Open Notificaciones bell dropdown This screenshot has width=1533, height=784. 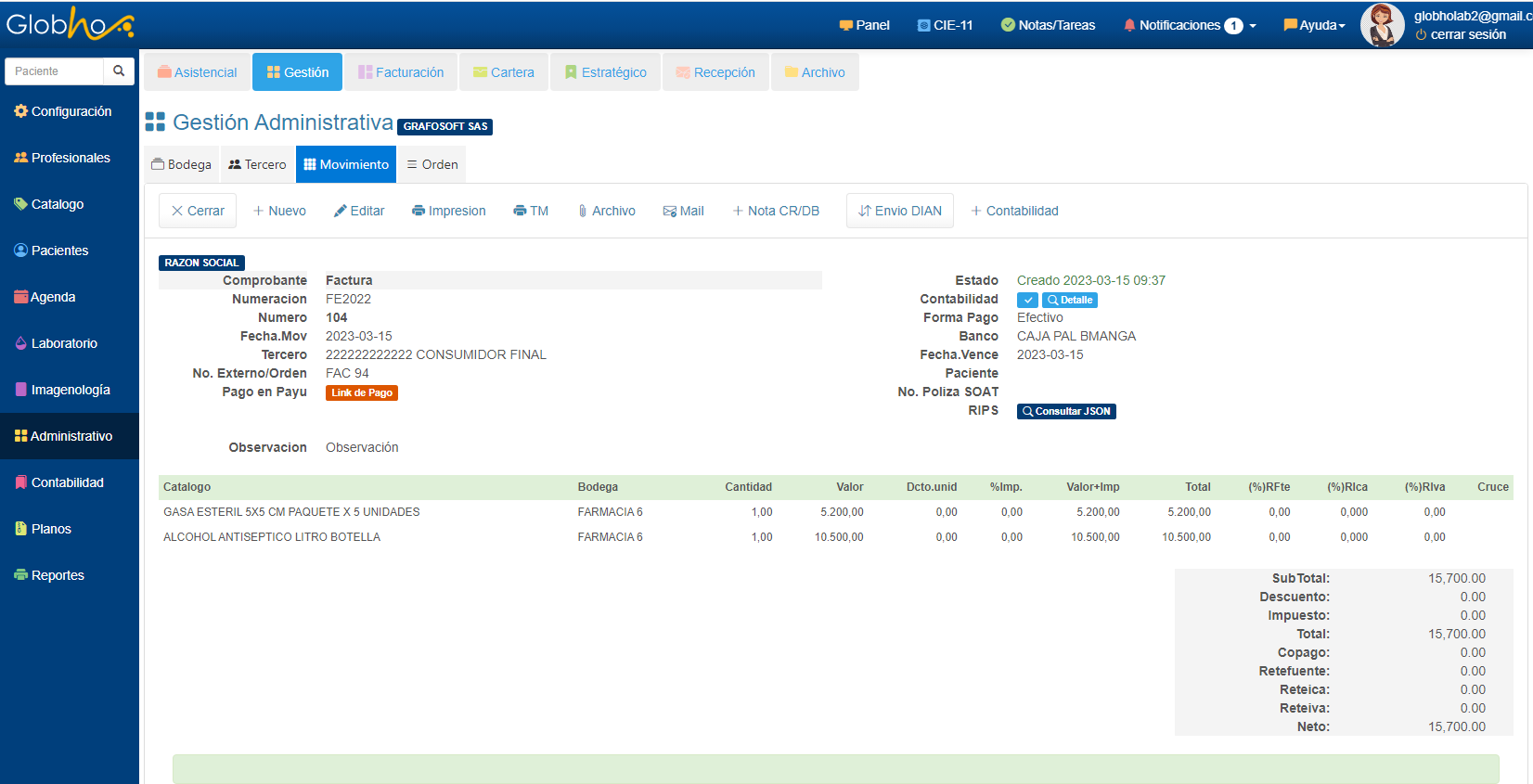click(1189, 25)
